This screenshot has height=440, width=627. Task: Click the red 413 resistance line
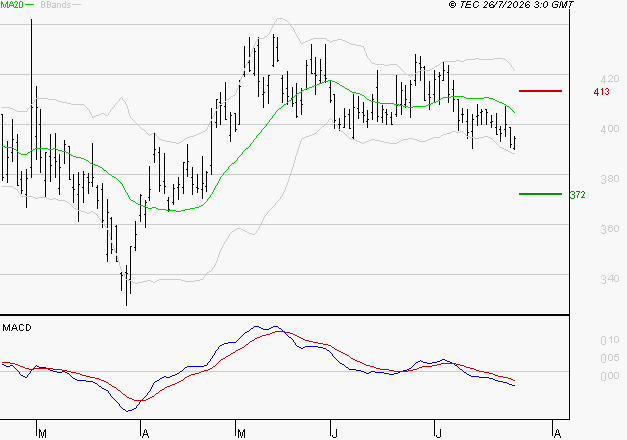click(x=540, y=91)
